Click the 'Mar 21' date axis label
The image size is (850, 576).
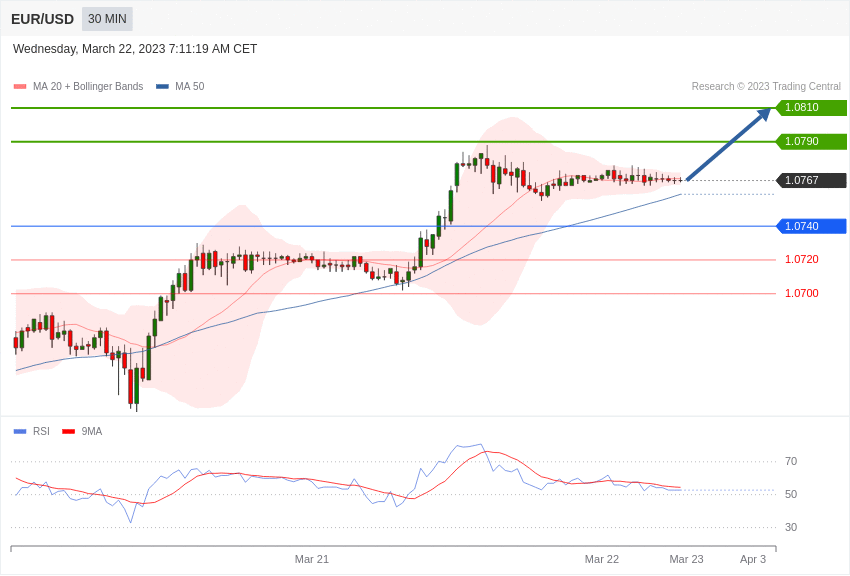coord(312,559)
